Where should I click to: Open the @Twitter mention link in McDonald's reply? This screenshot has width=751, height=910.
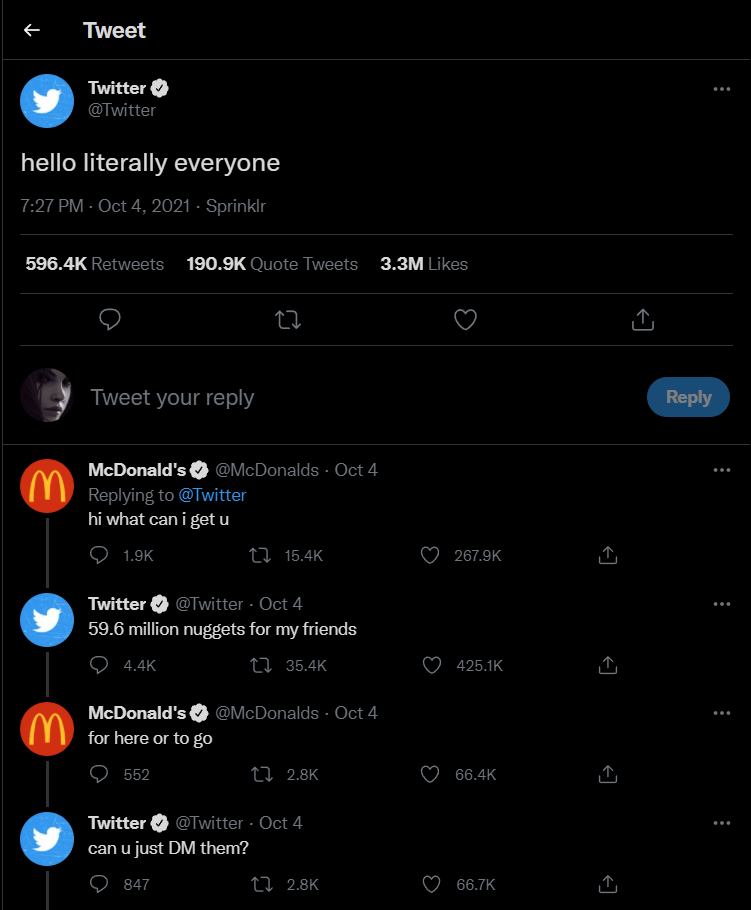click(x=212, y=495)
